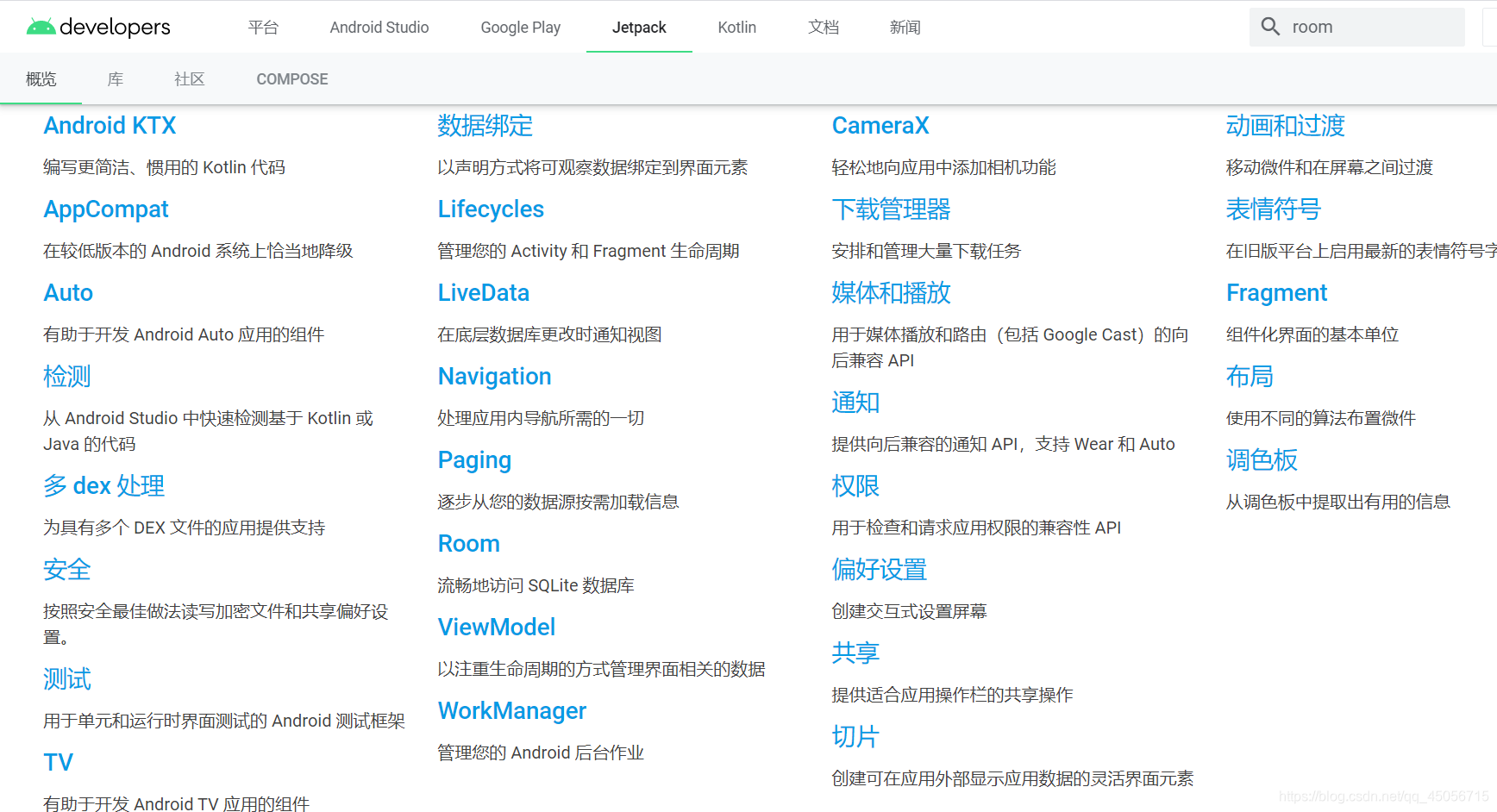The height and width of the screenshot is (812, 1497).
Task: Click the text 逐步从您的数据源按需加载信息
Action: pyautogui.click(x=558, y=503)
